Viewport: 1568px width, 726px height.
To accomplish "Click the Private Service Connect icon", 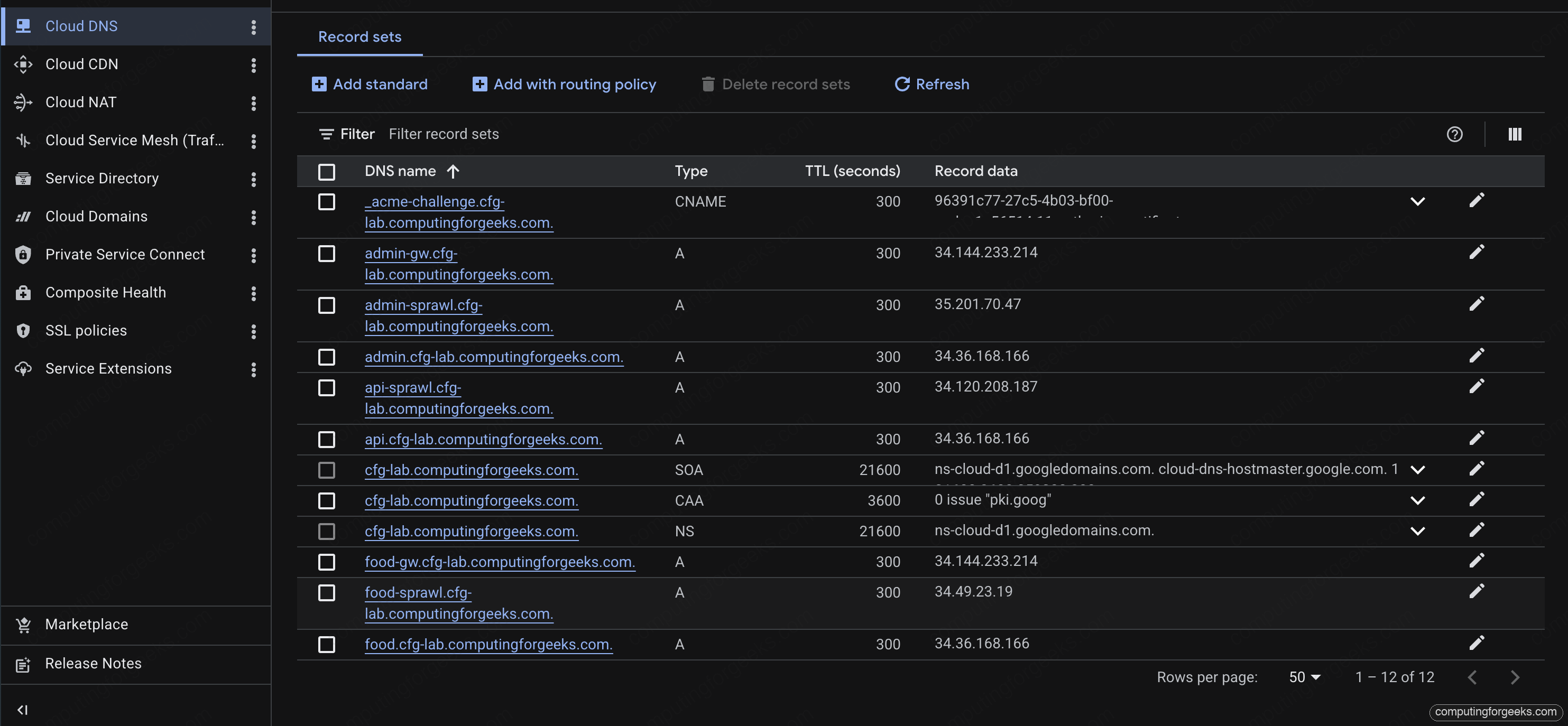I will (23, 254).
